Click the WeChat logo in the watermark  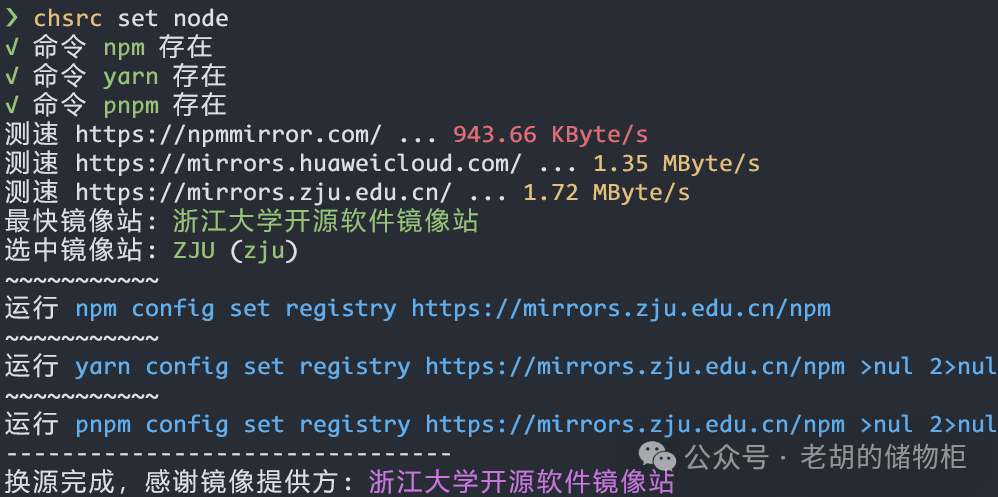pyautogui.click(x=657, y=456)
